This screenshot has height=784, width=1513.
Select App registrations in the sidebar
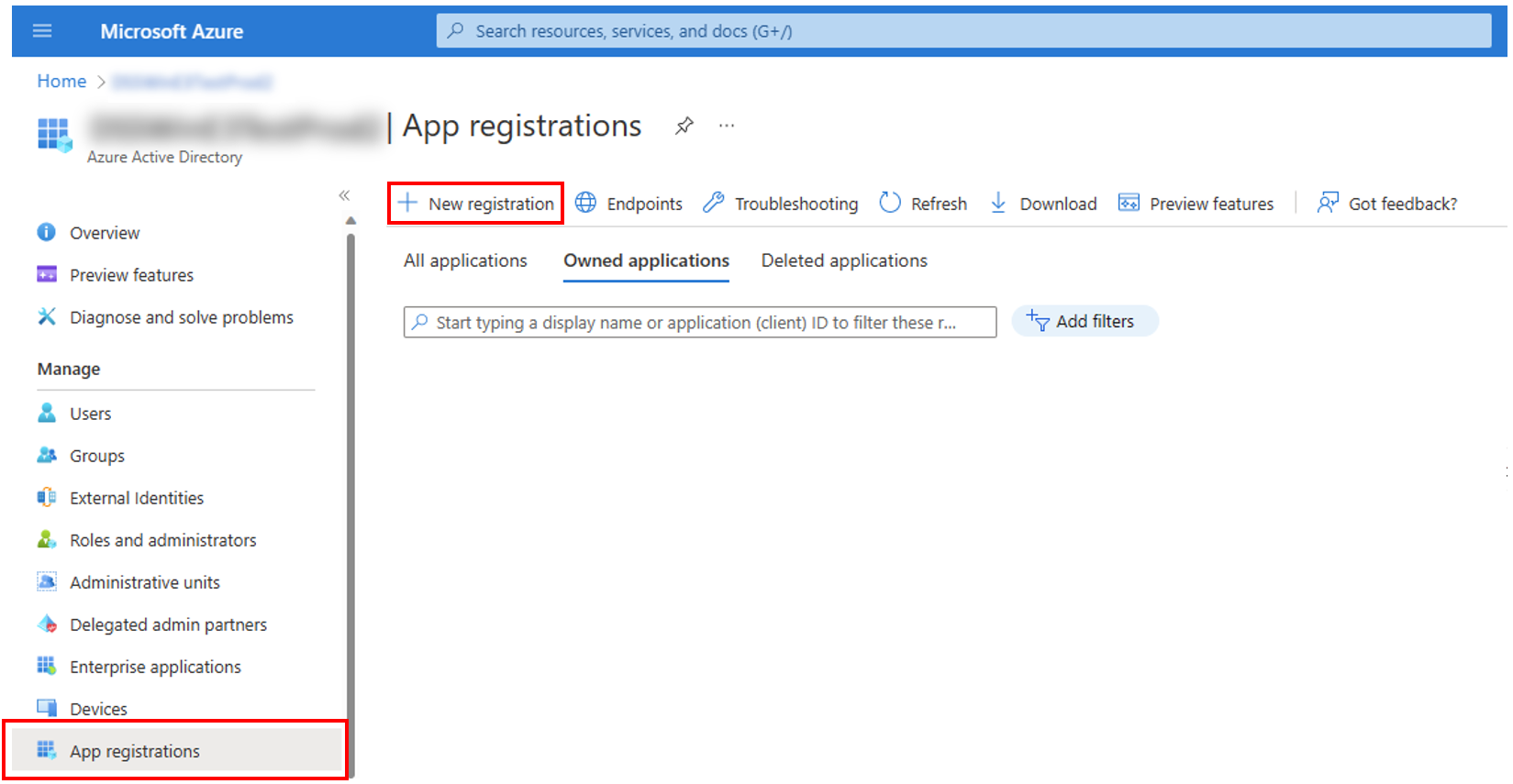point(174,751)
